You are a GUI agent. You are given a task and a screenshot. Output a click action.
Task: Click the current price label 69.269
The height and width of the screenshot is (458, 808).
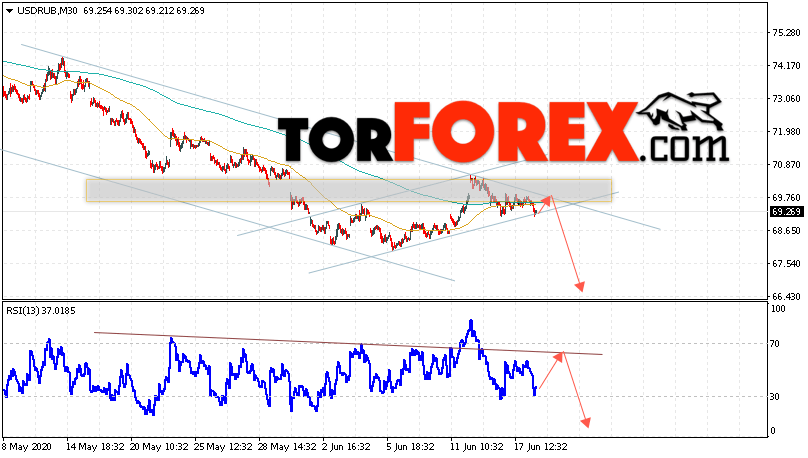click(786, 212)
